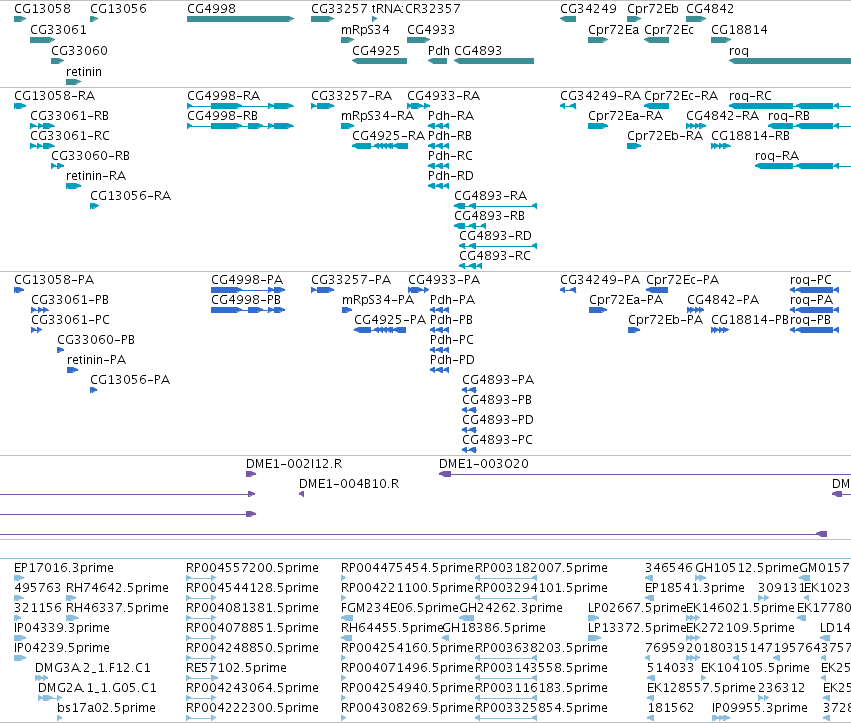
Task: Click the Pdh-RD transcript label
Action: [451, 176]
